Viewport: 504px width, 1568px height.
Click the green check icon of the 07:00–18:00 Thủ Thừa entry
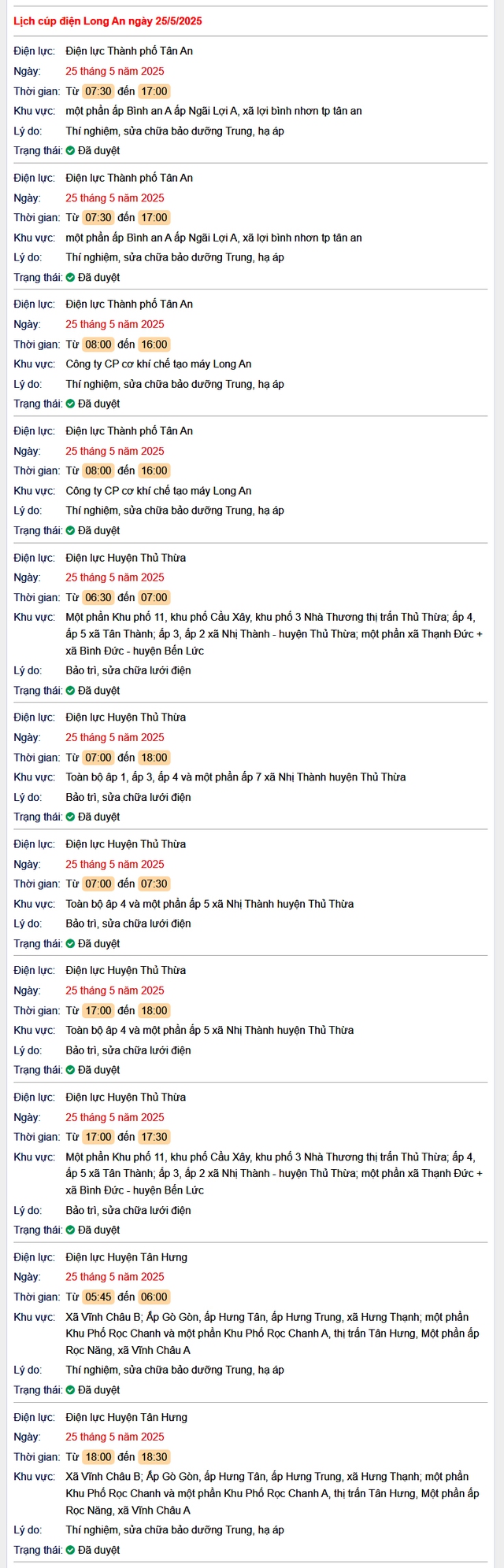click(x=70, y=817)
